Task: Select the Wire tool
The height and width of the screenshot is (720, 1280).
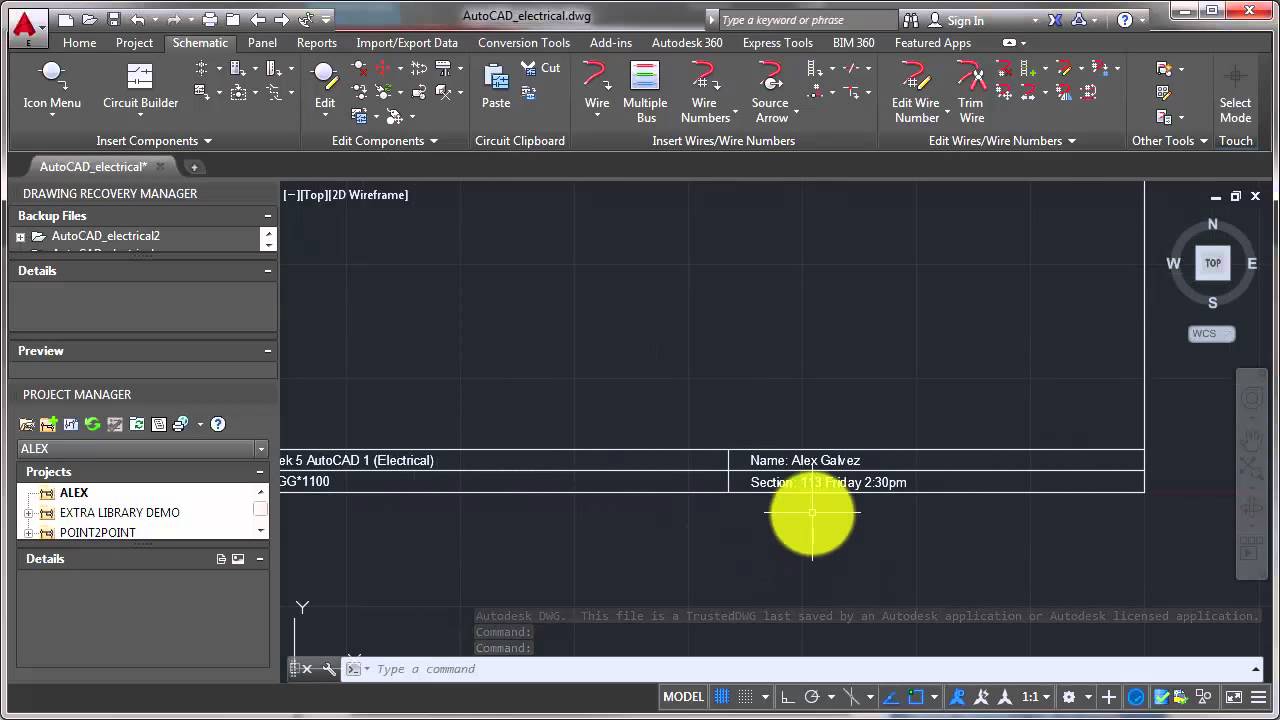Action: pos(597,85)
